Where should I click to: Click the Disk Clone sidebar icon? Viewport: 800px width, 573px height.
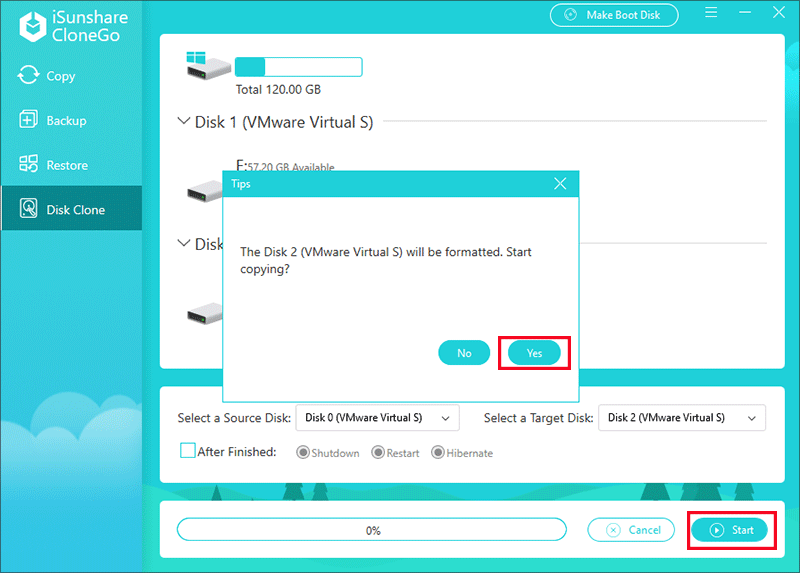(x=28, y=210)
